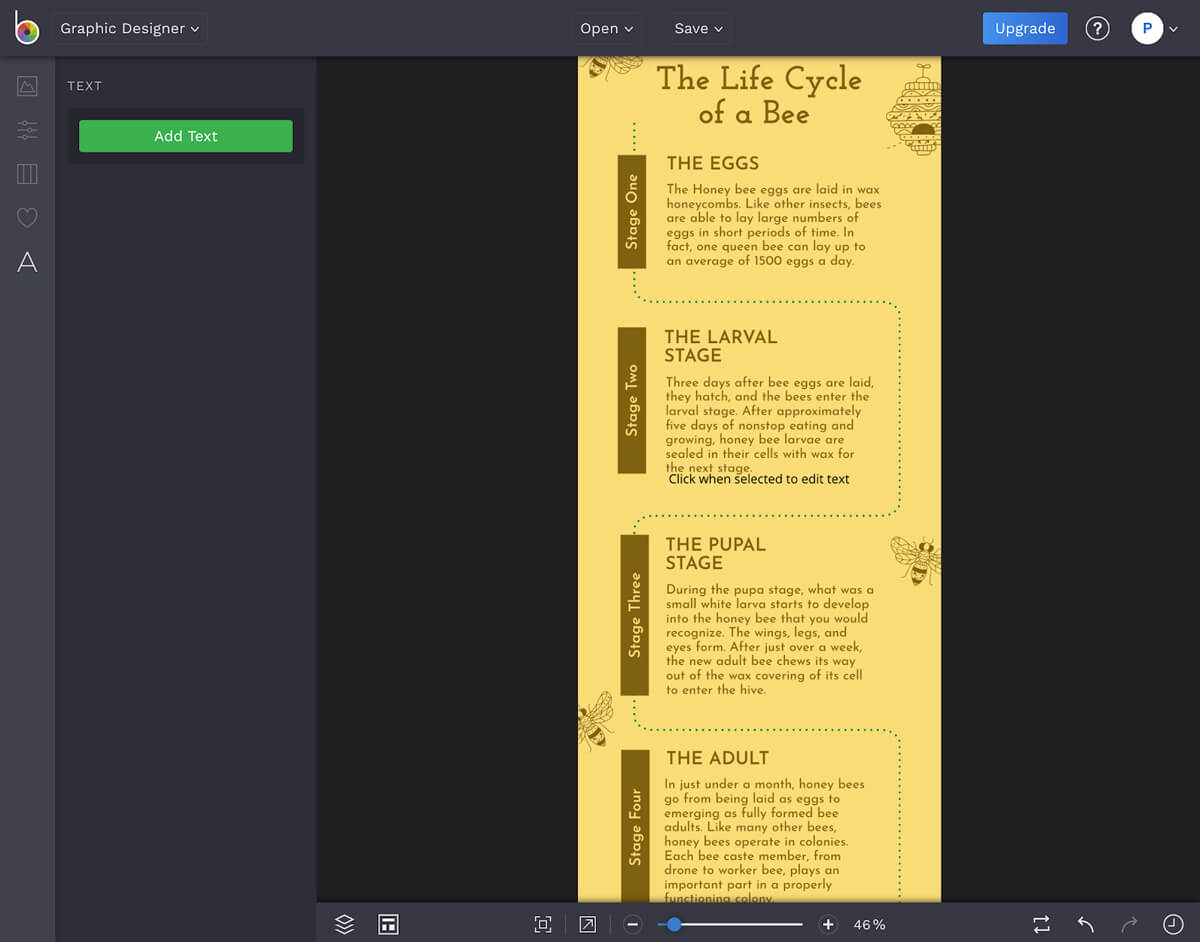Open the Image Manager sidebar icon
Screen dimensions: 1200x942
(x=27, y=87)
